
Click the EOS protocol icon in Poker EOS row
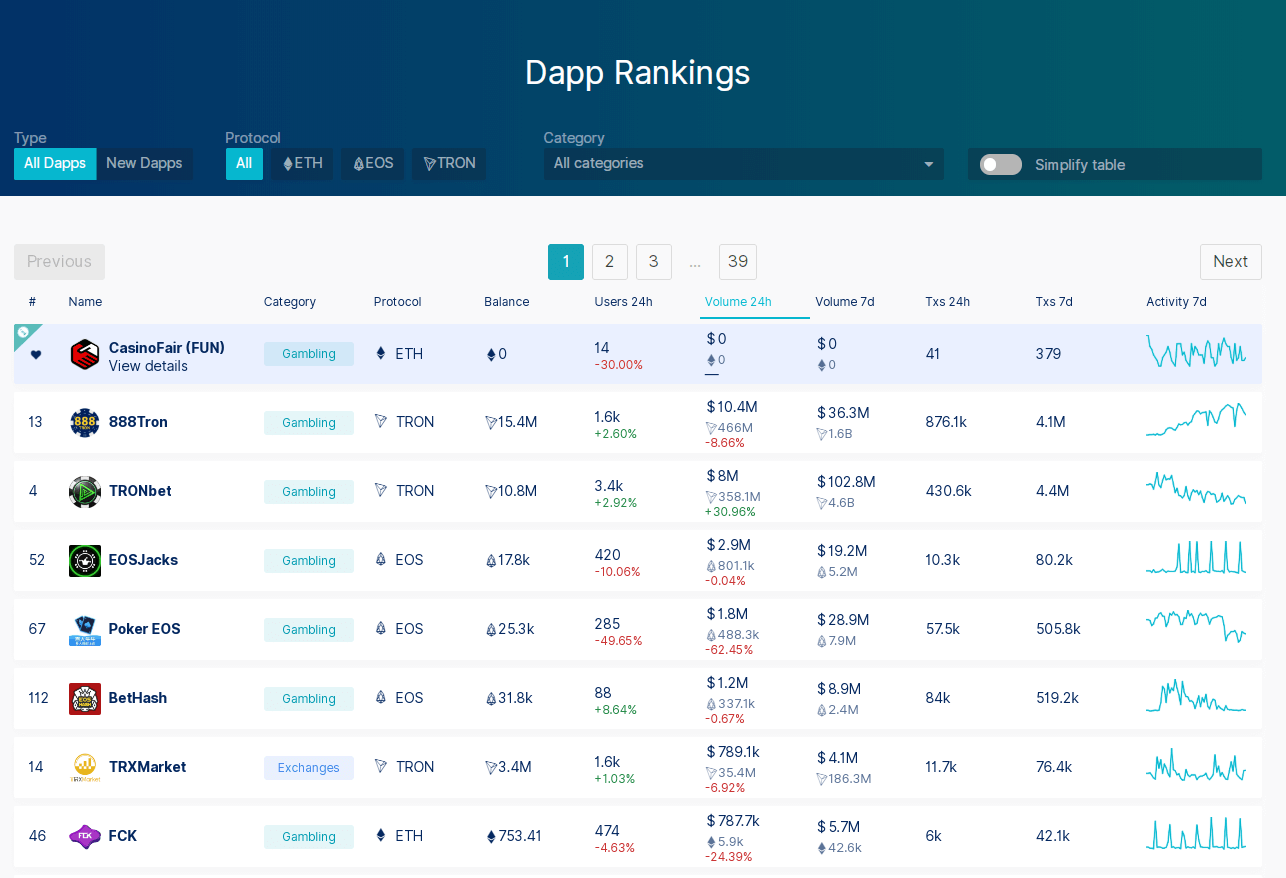pyautogui.click(x=380, y=628)
